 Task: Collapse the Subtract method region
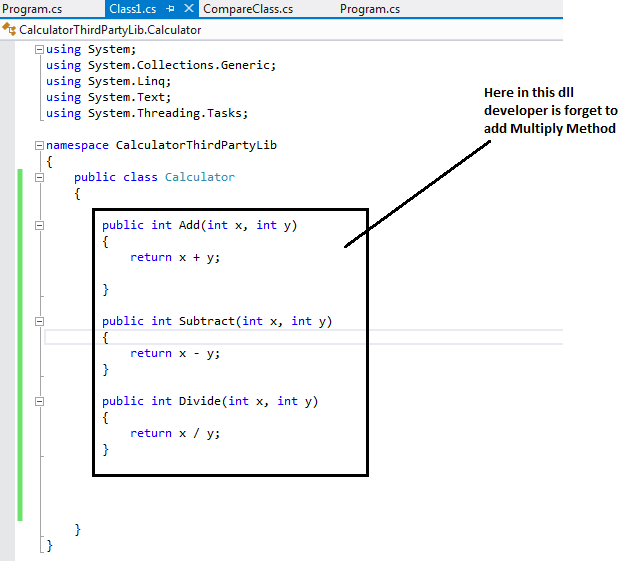coord(39,321)
